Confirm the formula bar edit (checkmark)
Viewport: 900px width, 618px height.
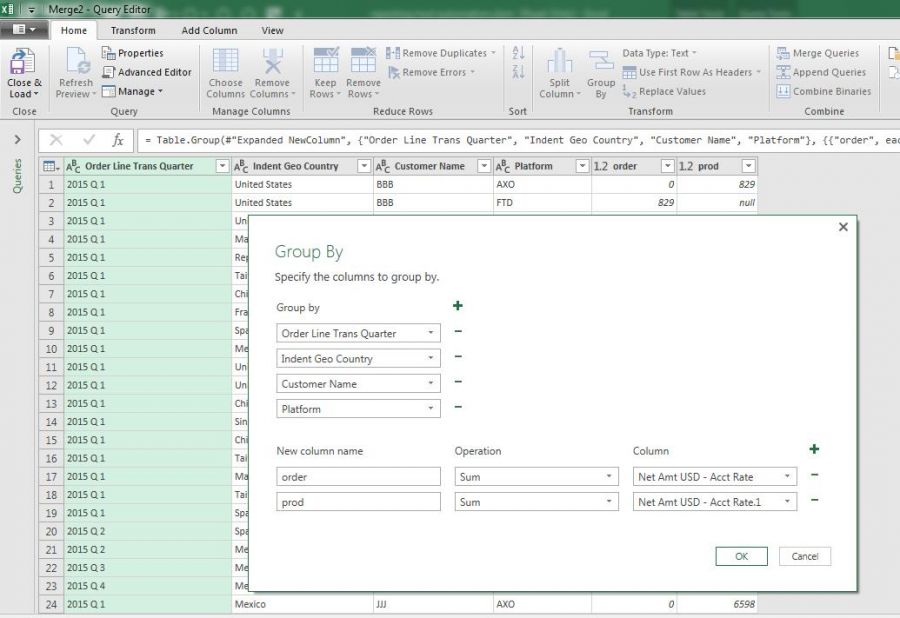coord(88,140)
